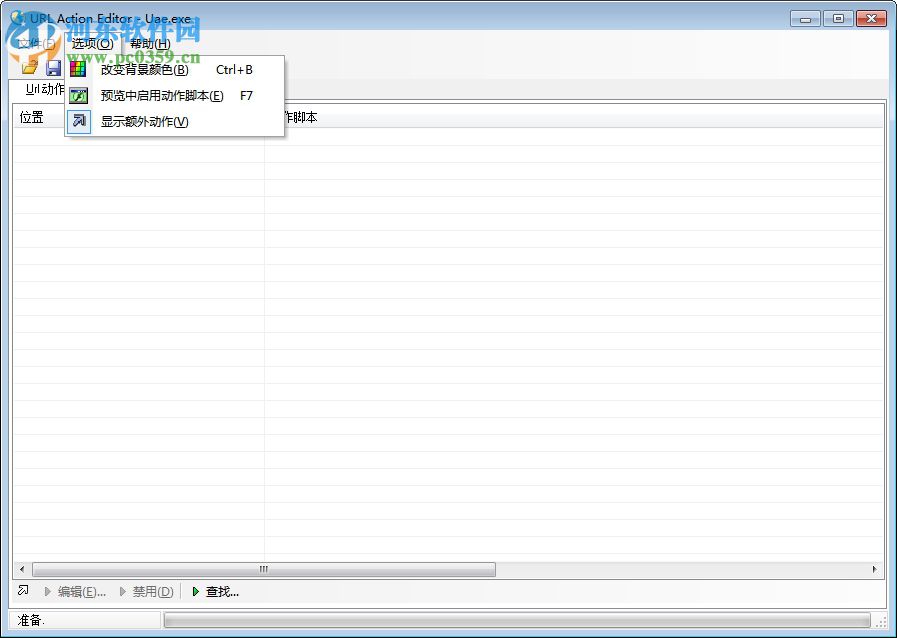Click the arrow icon beside 显示额外动作
This screenshot has height=638, width=897.
click(78, 121)
